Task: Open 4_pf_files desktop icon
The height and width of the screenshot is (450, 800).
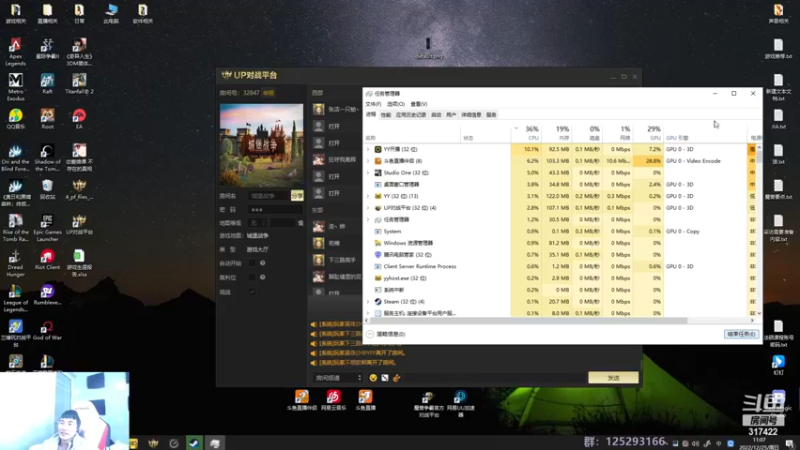Action: [x=79, y=189]
